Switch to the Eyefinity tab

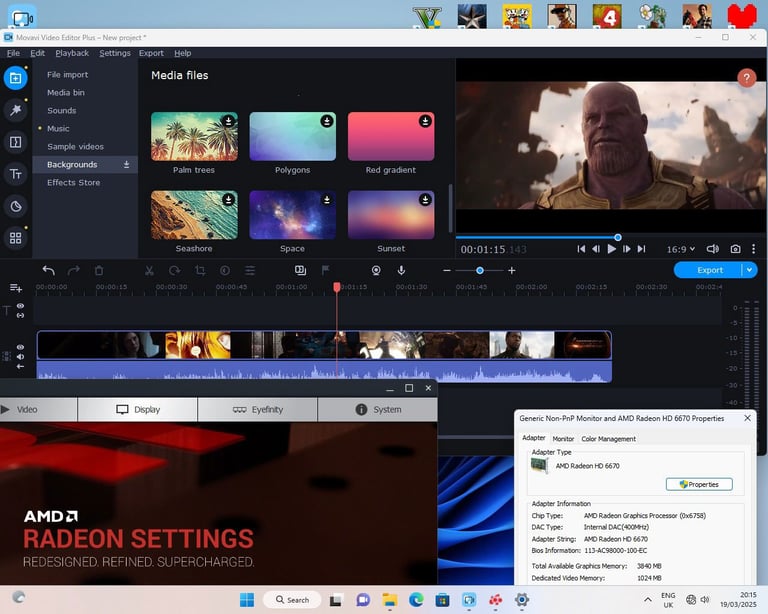[x=258, y=409]
